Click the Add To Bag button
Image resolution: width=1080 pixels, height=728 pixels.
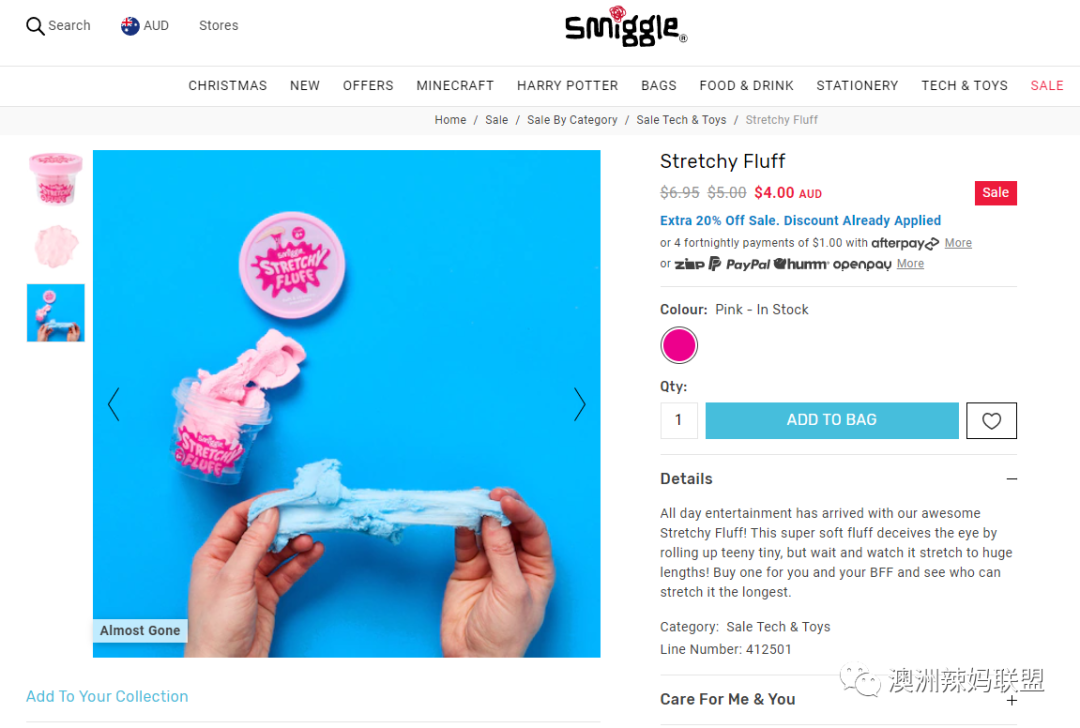click(x=832, y=420)
